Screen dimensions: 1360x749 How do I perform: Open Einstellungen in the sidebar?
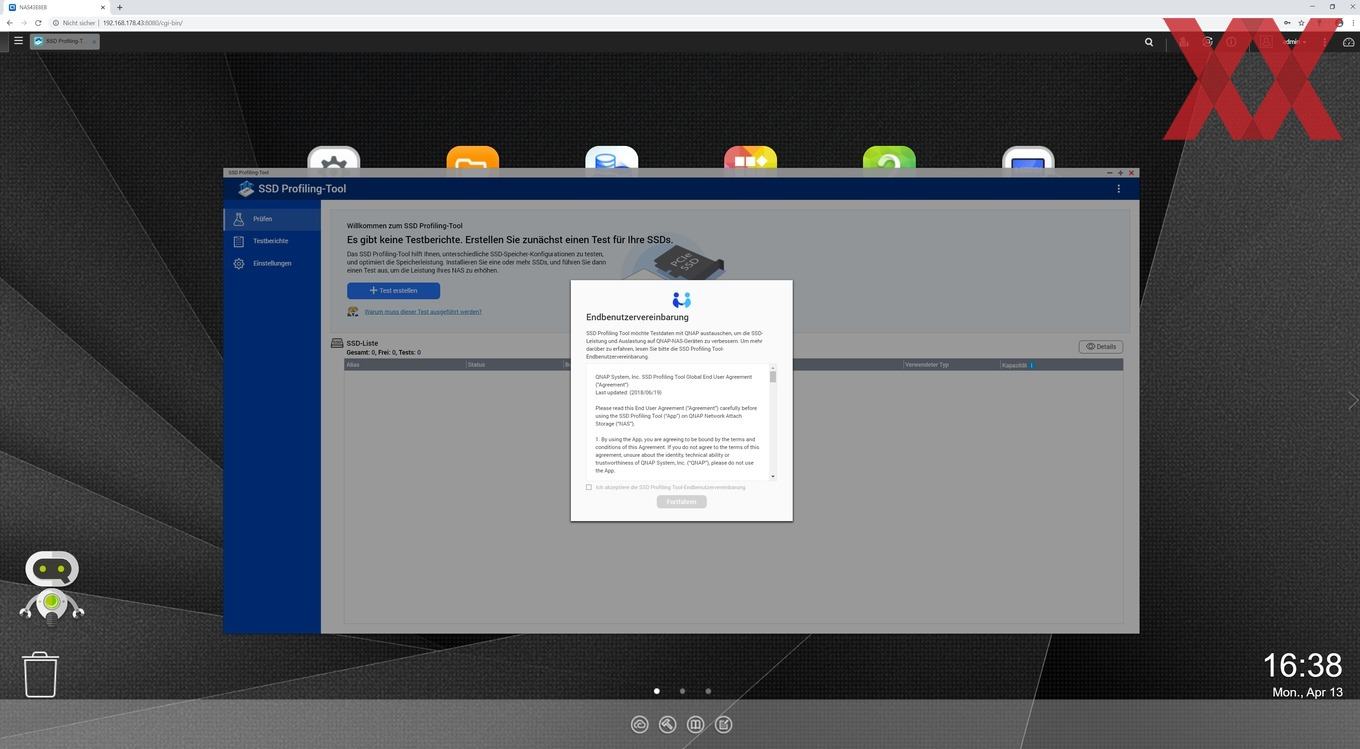pyautogui.click(x=272, y=263)
